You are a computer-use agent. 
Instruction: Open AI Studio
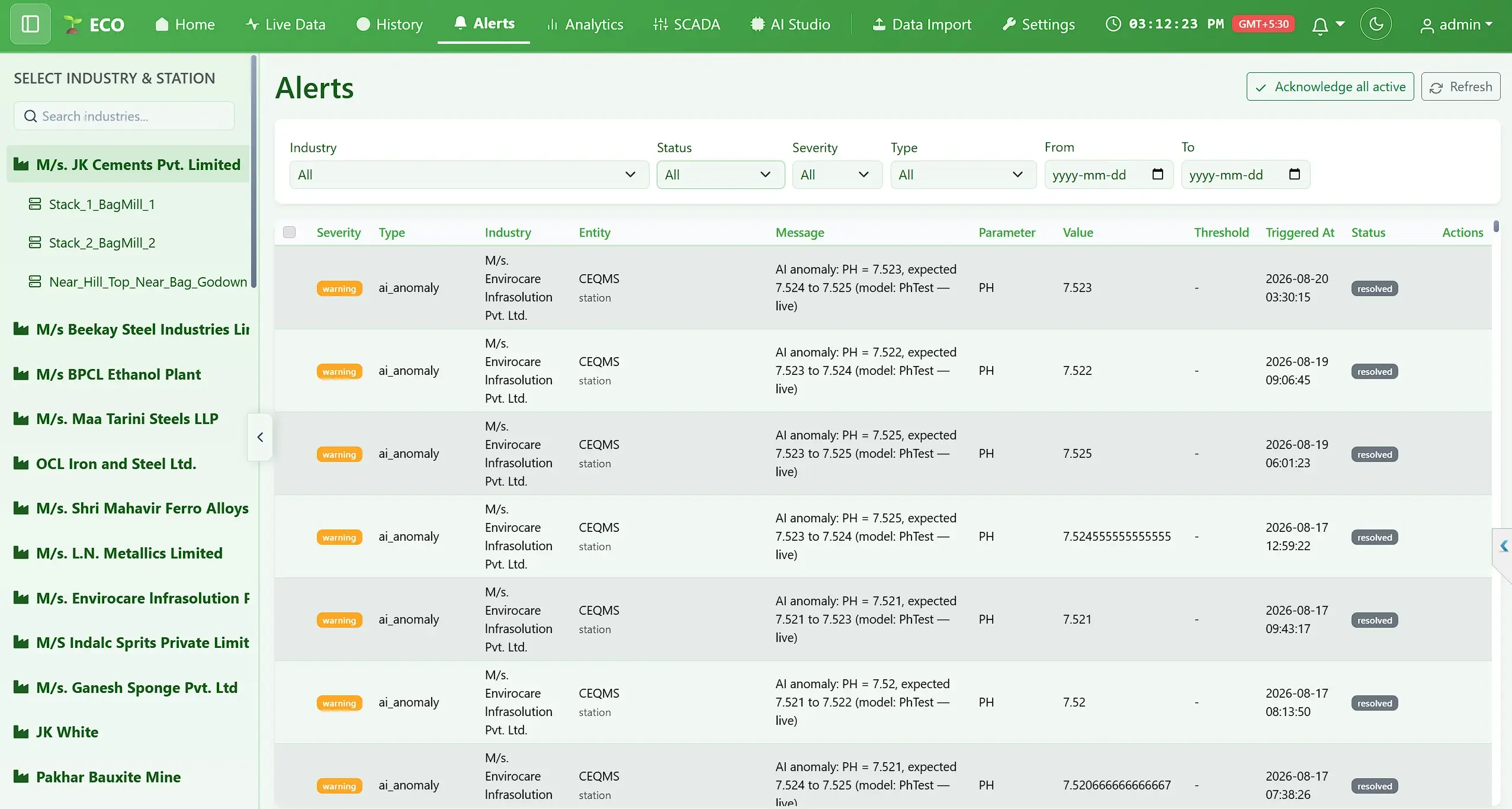click(x=790, y=24)
